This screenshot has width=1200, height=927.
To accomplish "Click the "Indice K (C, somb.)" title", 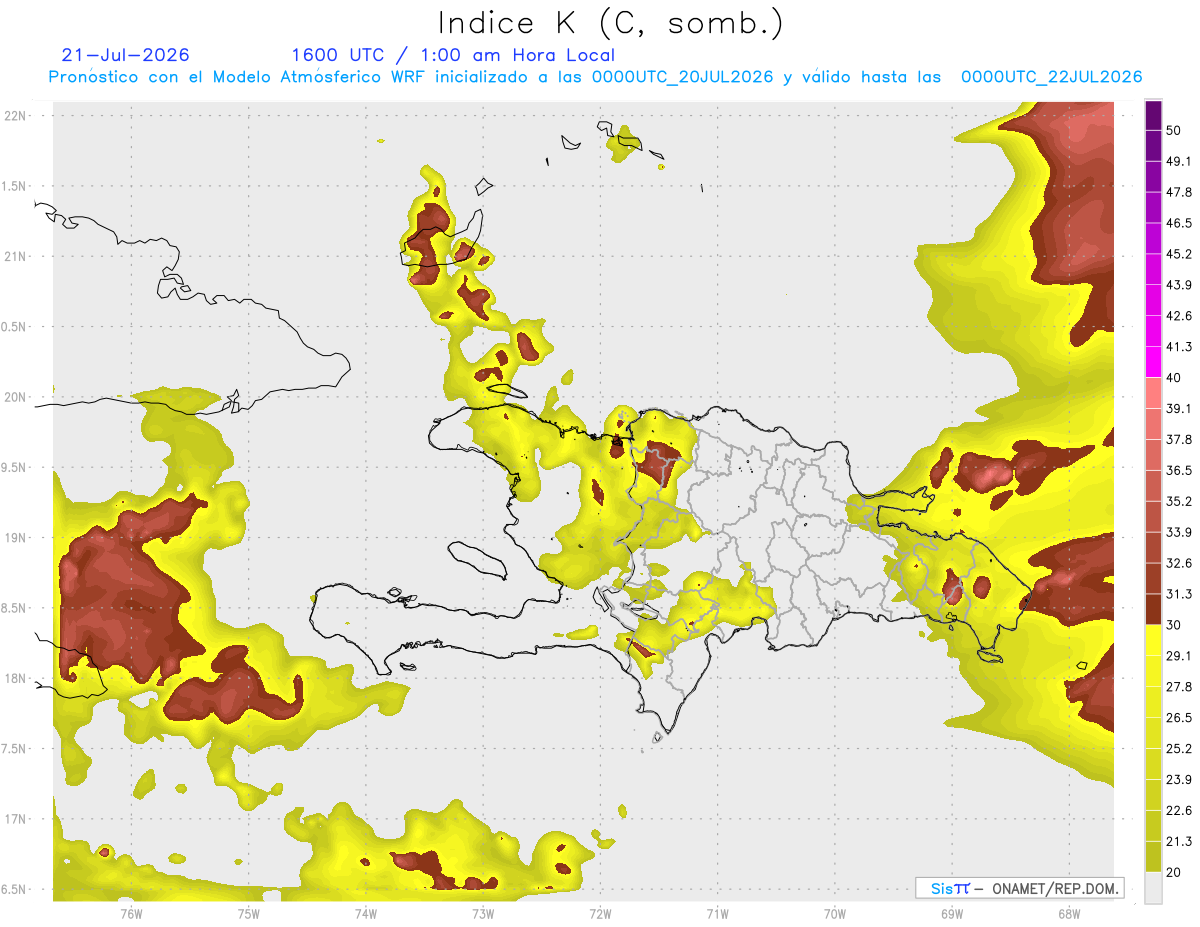I will (610, 23).
